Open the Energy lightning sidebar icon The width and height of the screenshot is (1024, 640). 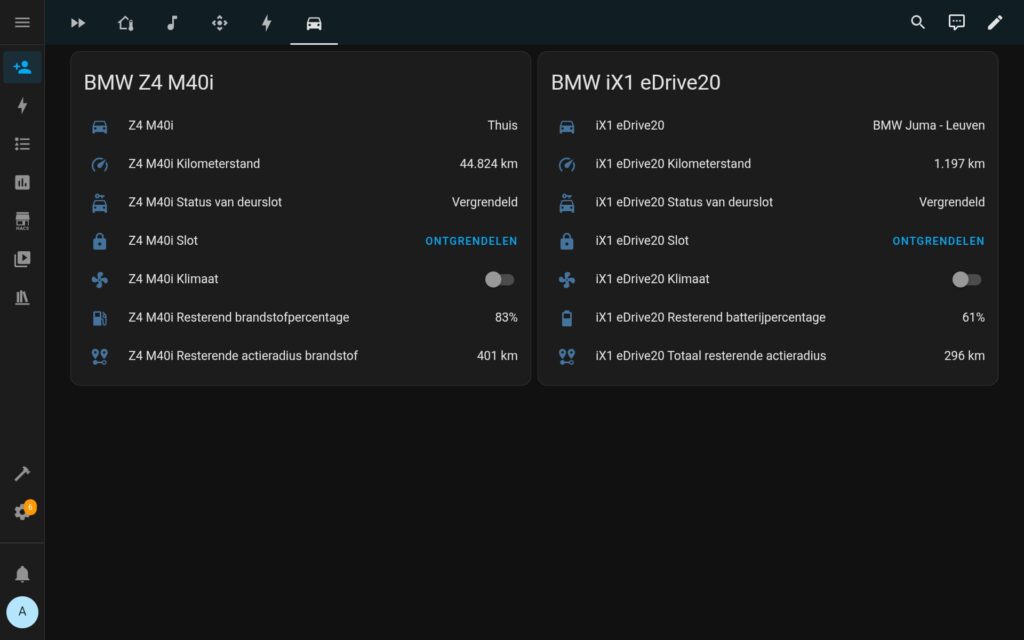point(22,106)
